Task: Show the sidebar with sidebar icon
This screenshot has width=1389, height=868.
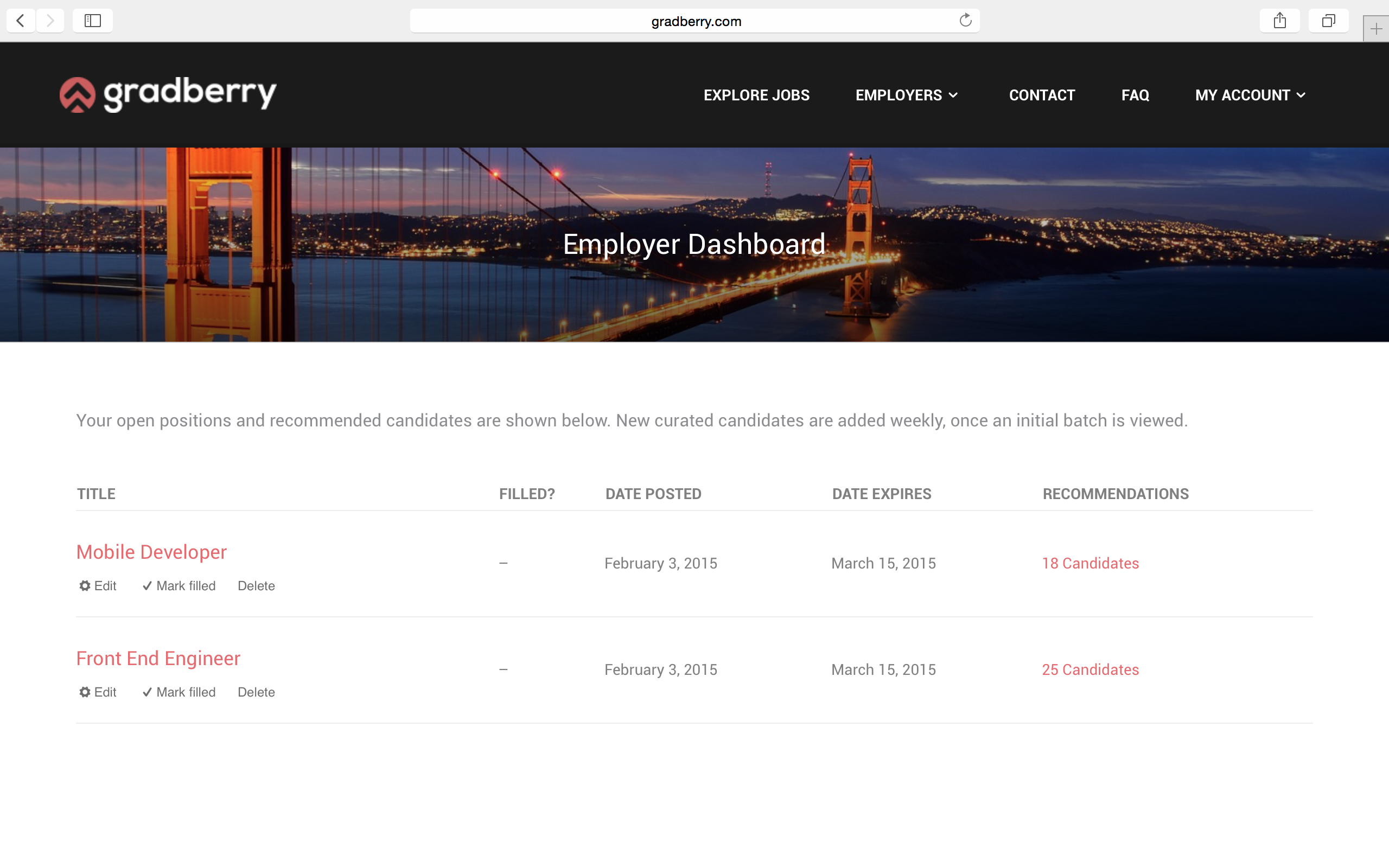Action: [x=92, y=21]
